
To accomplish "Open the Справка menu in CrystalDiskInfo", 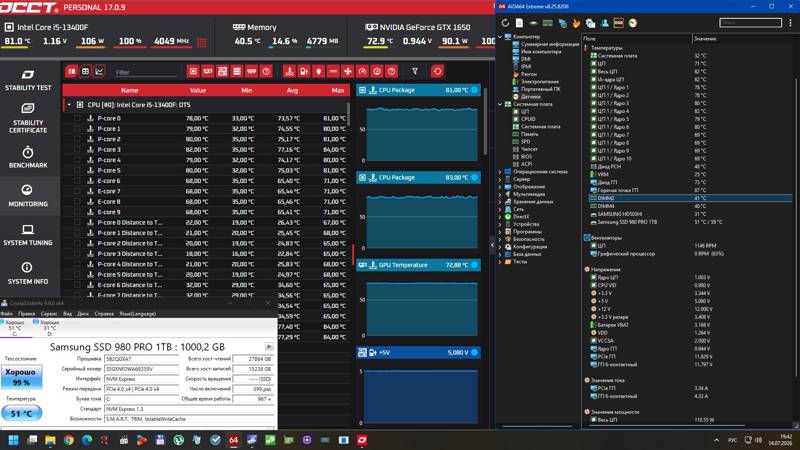I will coord(104,314).
